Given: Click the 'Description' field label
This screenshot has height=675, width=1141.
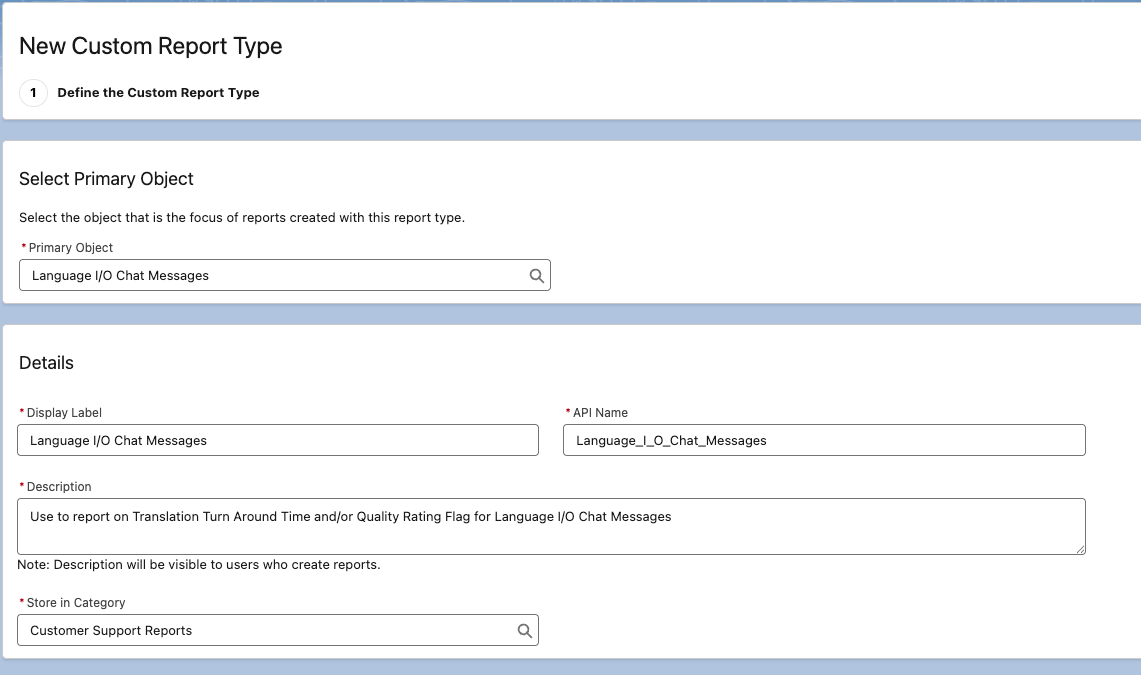Looking at the screenshot, I should [x=59, y=487].
